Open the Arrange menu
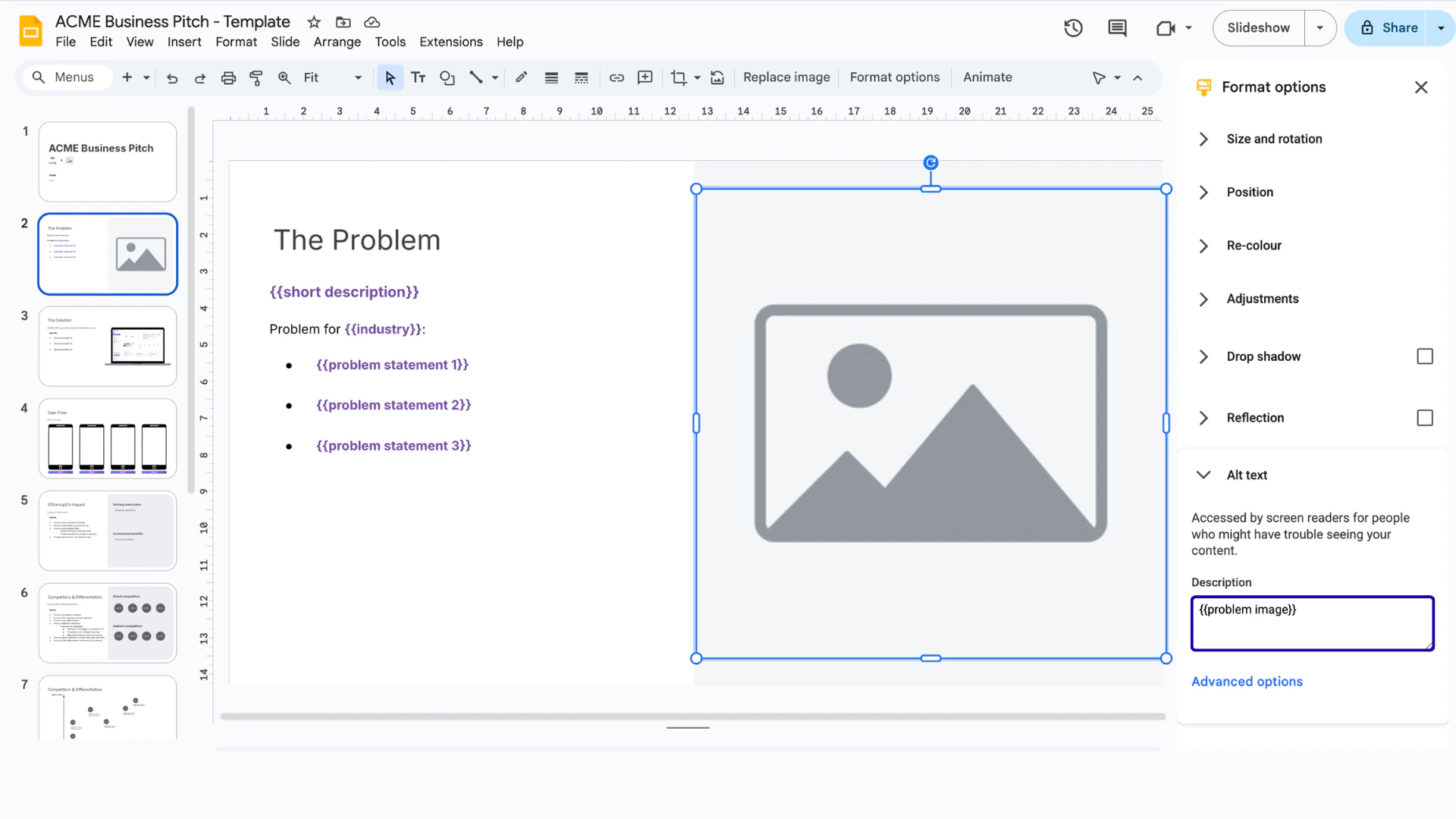1456x819 pixels. 337,42
